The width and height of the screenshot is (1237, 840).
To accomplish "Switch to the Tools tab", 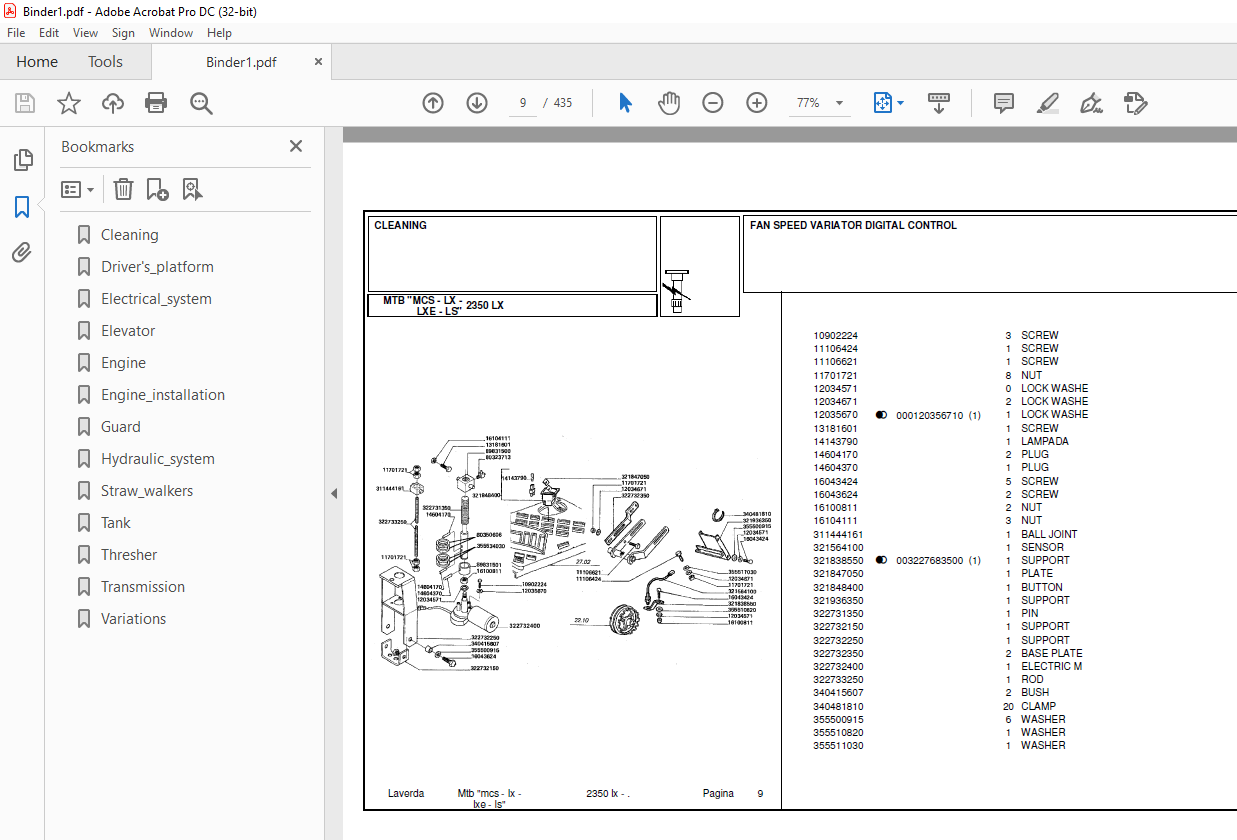I will 105,62.
